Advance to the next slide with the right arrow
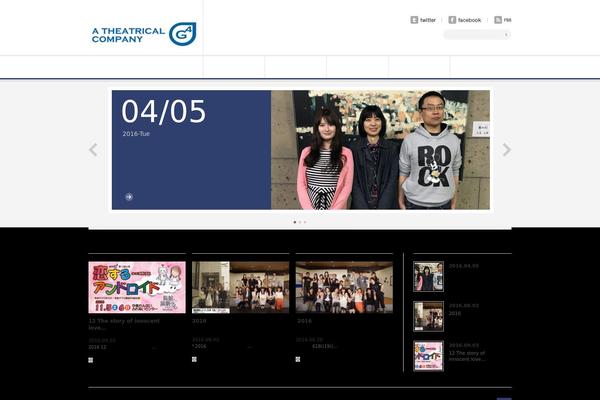Viewport: 600px width, 400px height. (507, 150)
